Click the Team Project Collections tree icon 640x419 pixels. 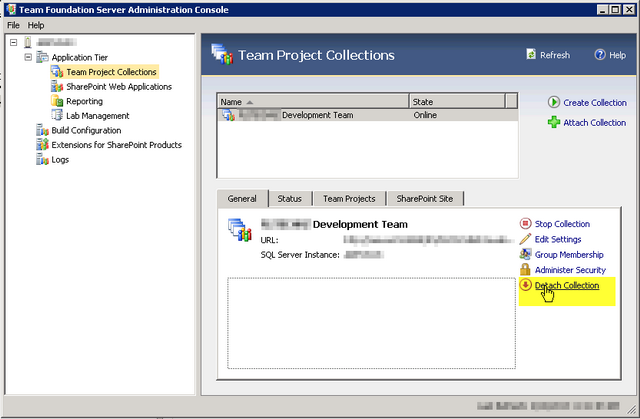(x=57, y=72)
